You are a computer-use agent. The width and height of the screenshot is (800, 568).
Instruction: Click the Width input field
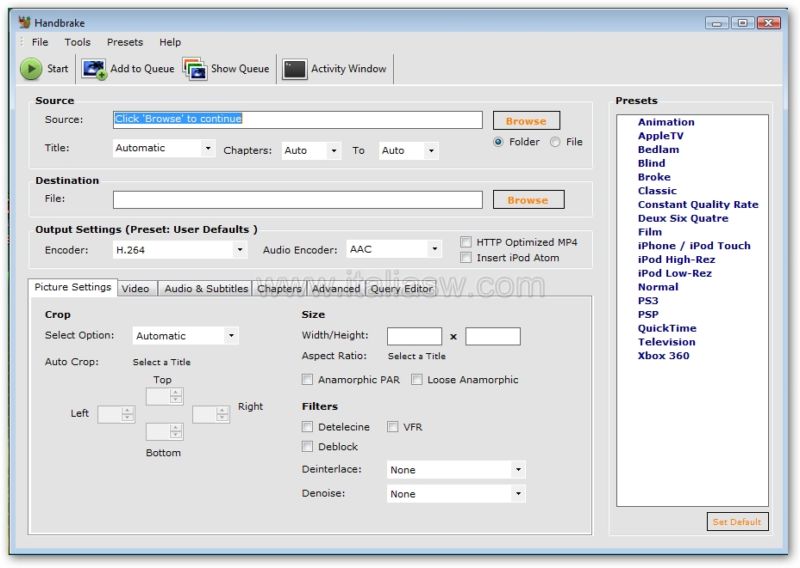coord(414,336)
